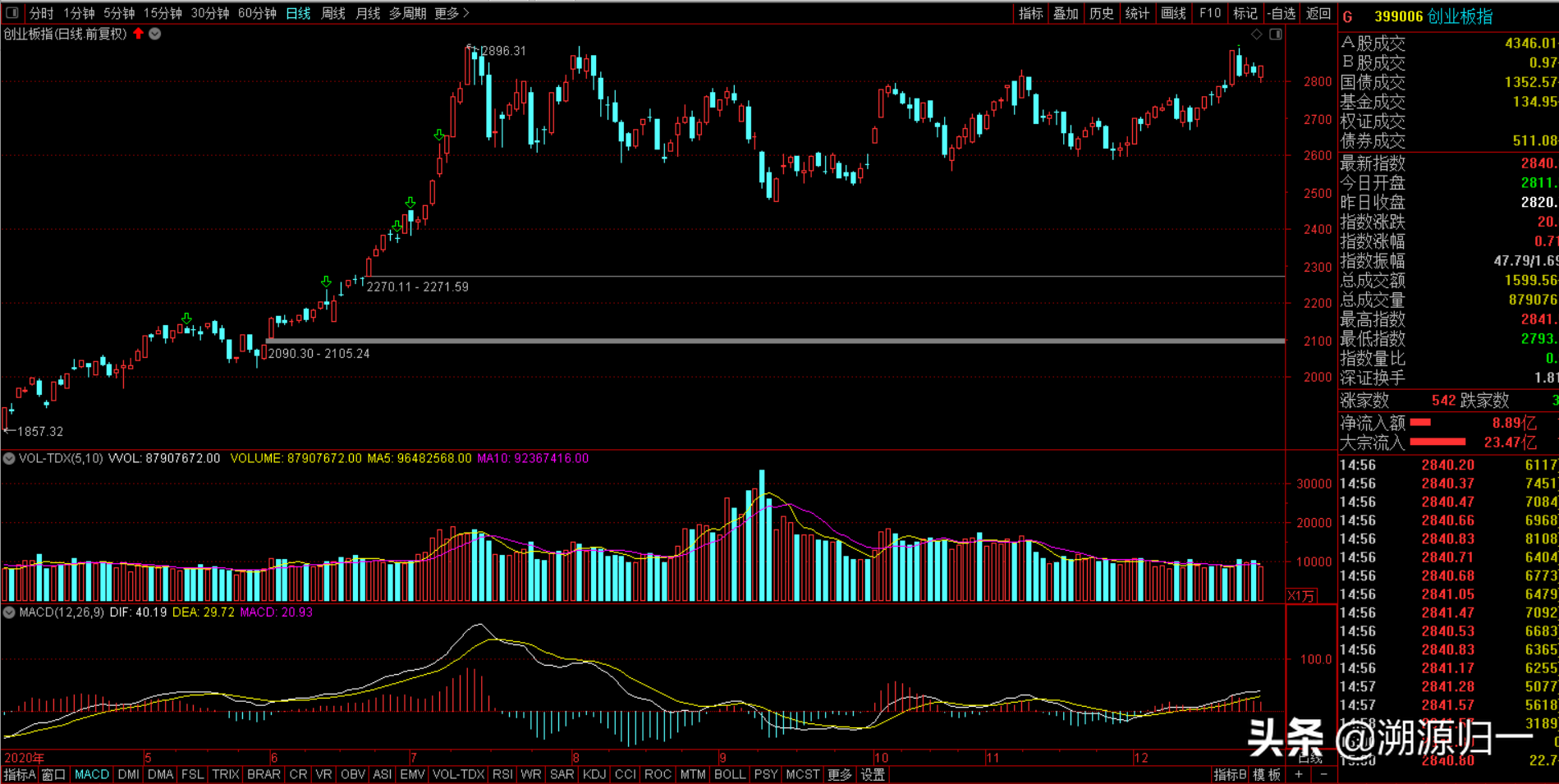Click the 指标A bottom tab

click(20, 774)
